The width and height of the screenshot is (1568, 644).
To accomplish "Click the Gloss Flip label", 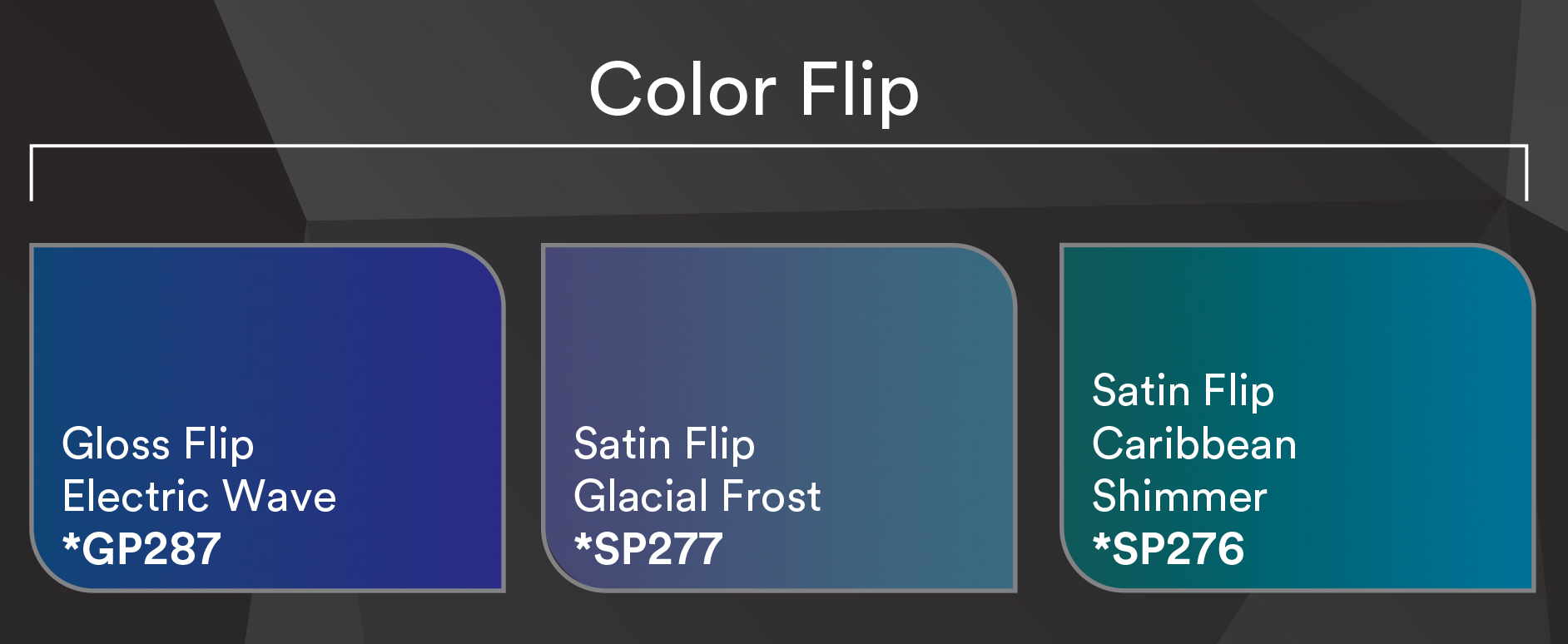I will click(x=158, y=445).
